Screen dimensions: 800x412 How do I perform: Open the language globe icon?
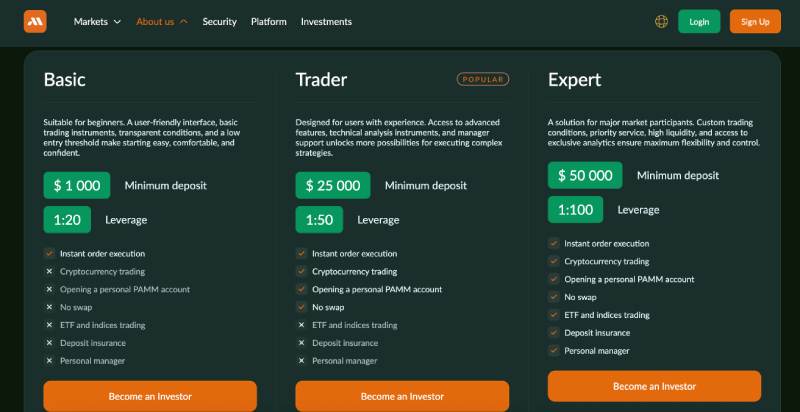tap(661, 21)
